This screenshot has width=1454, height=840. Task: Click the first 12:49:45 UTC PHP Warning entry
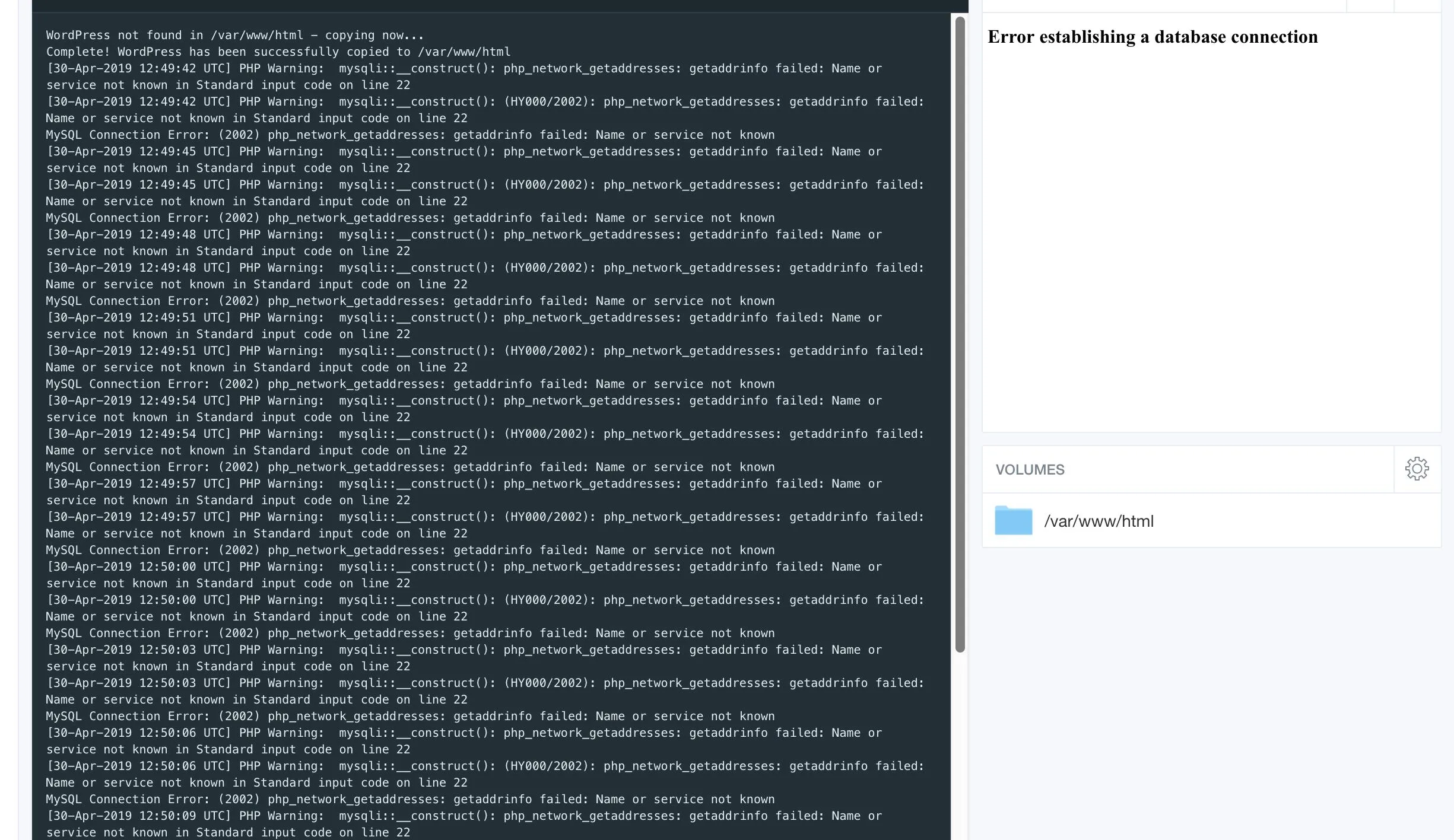463,151
